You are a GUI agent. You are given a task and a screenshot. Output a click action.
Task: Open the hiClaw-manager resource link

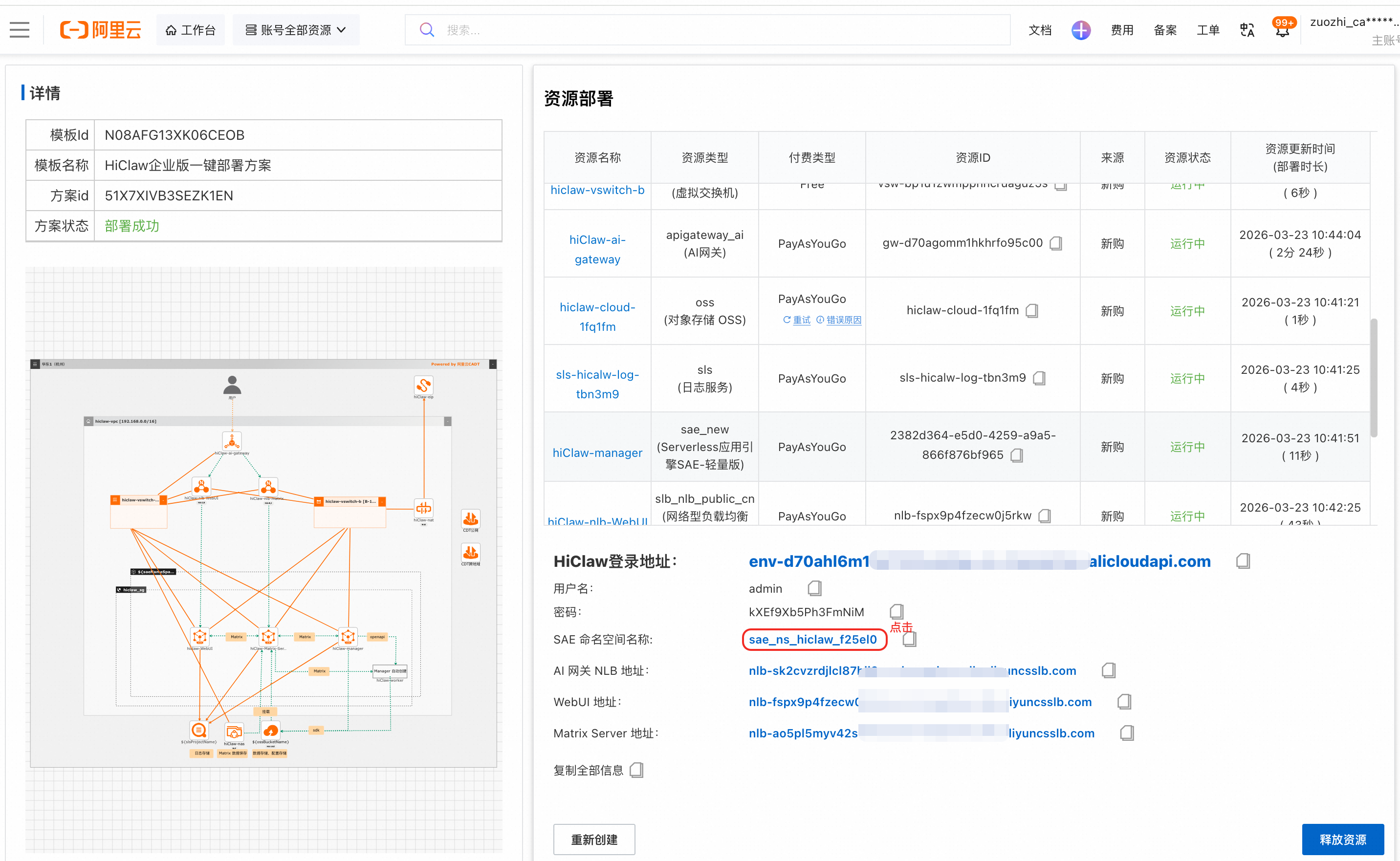(597, 452)
